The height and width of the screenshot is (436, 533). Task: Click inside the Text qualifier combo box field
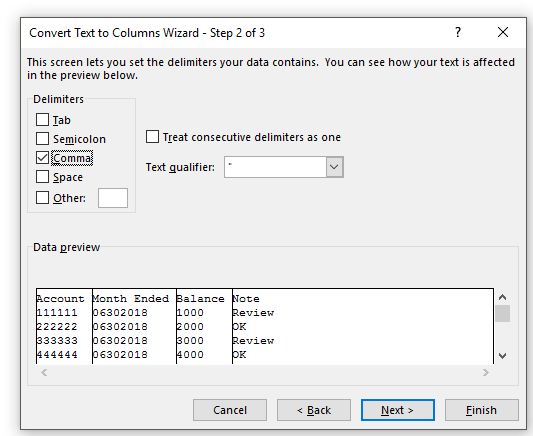click(x=275, y=167)
